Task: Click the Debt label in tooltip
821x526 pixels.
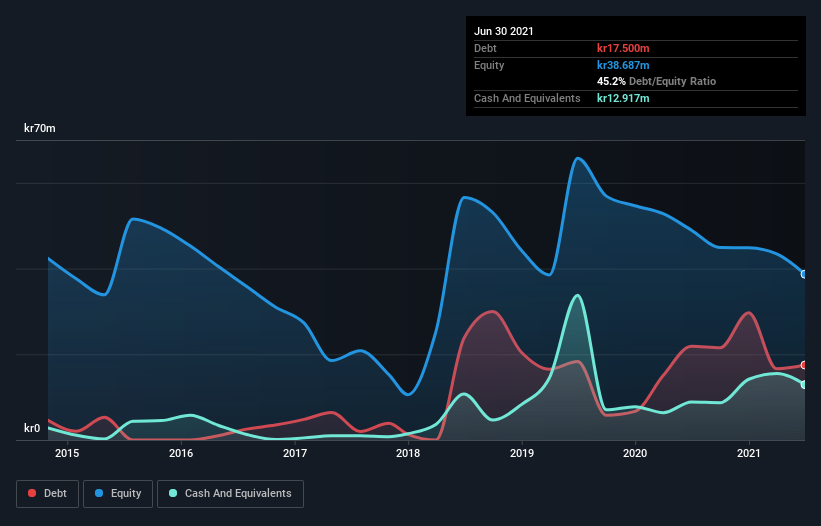Action: tap(485, 48)
